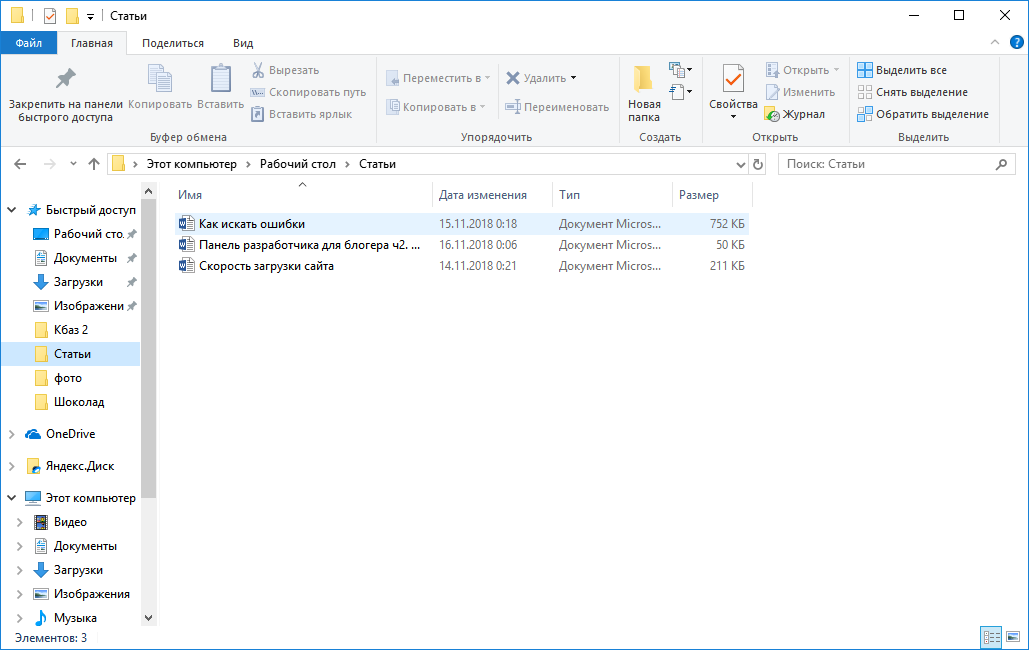Click the properties checkmark in title bar
Viewport: 1029px width, 650px height.
click(x=50, y=16)
